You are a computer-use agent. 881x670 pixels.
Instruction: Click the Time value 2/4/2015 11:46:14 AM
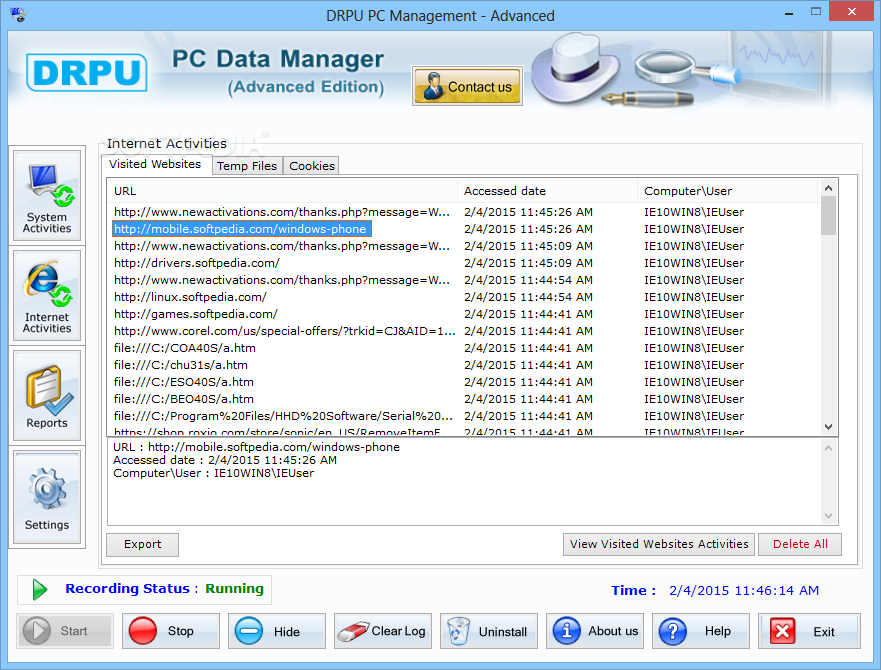tap(744, 591)
